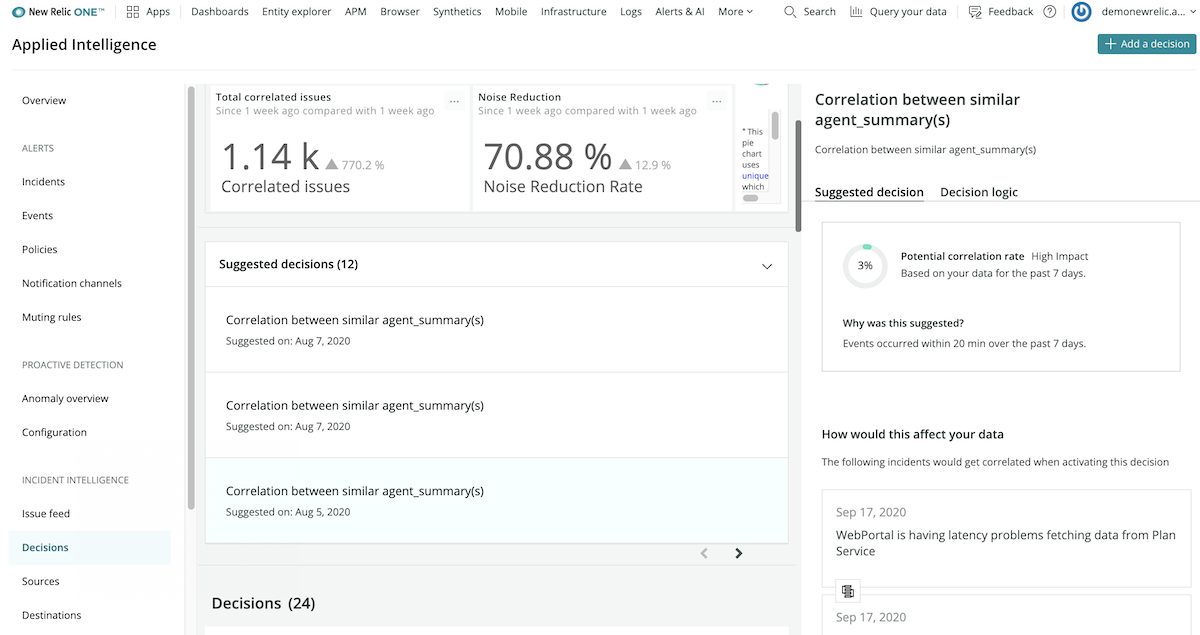Open the Dashboards menu item
The height and width of the screenshot is (635, 1200).
(220, 12)
